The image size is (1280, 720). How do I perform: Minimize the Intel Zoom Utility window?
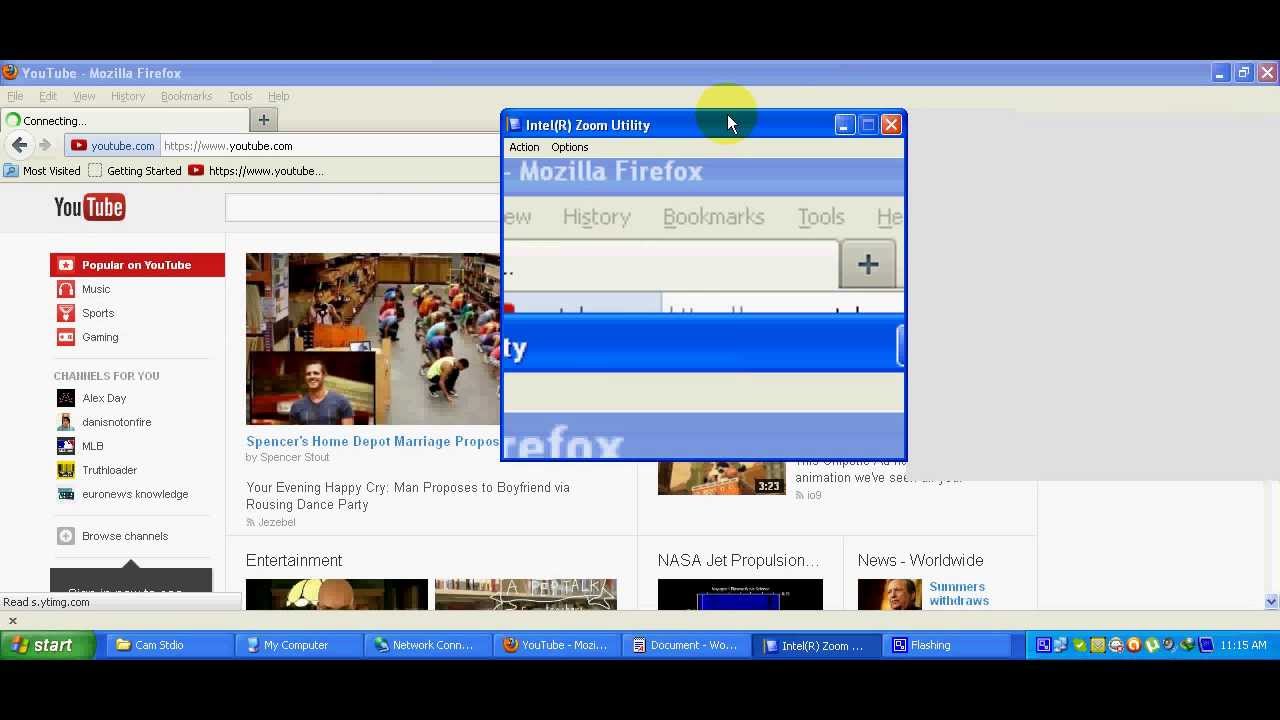(844, 125)
